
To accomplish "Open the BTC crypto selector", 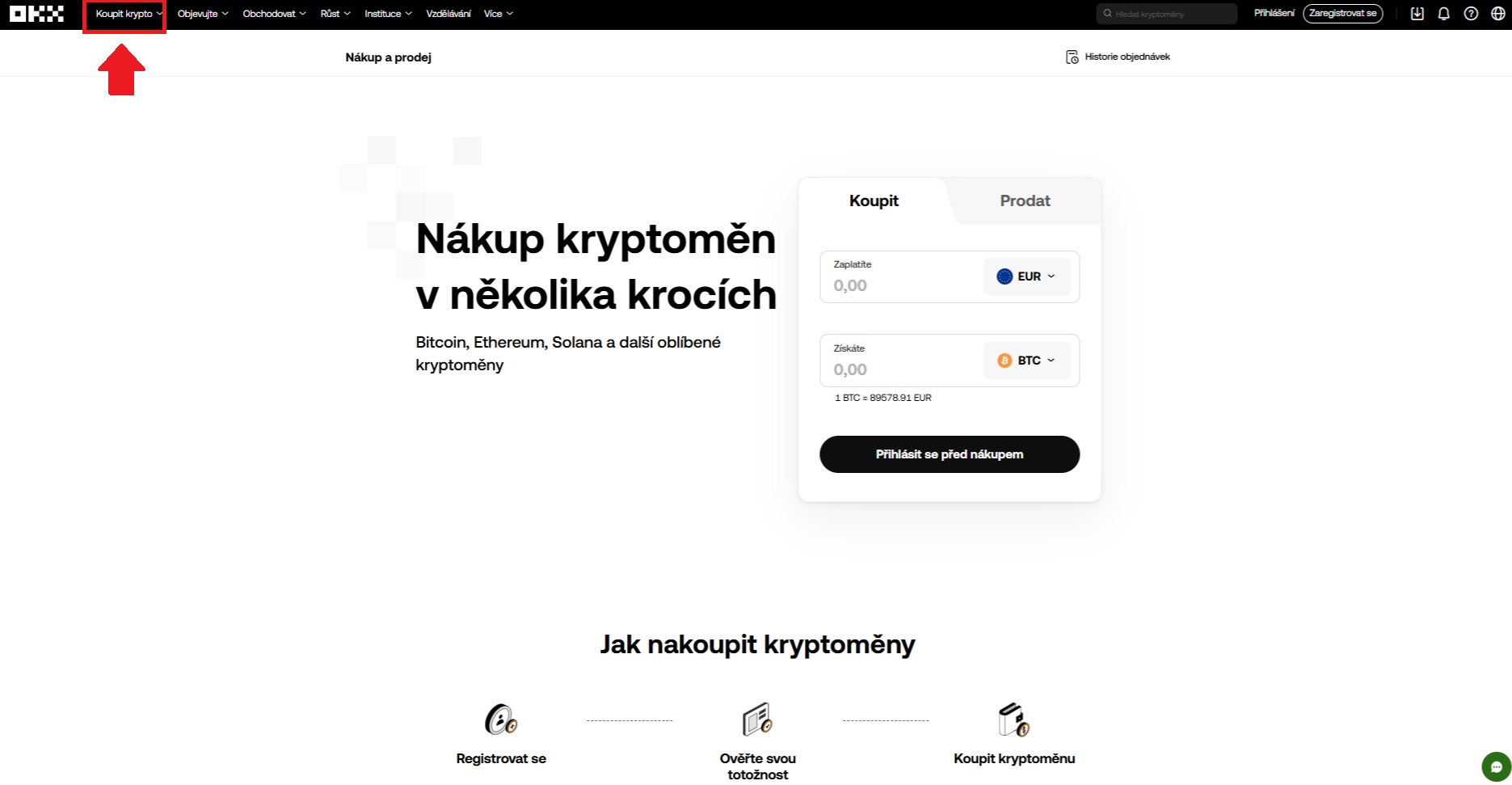I will pyautogui.click(x=1026, y=361).
